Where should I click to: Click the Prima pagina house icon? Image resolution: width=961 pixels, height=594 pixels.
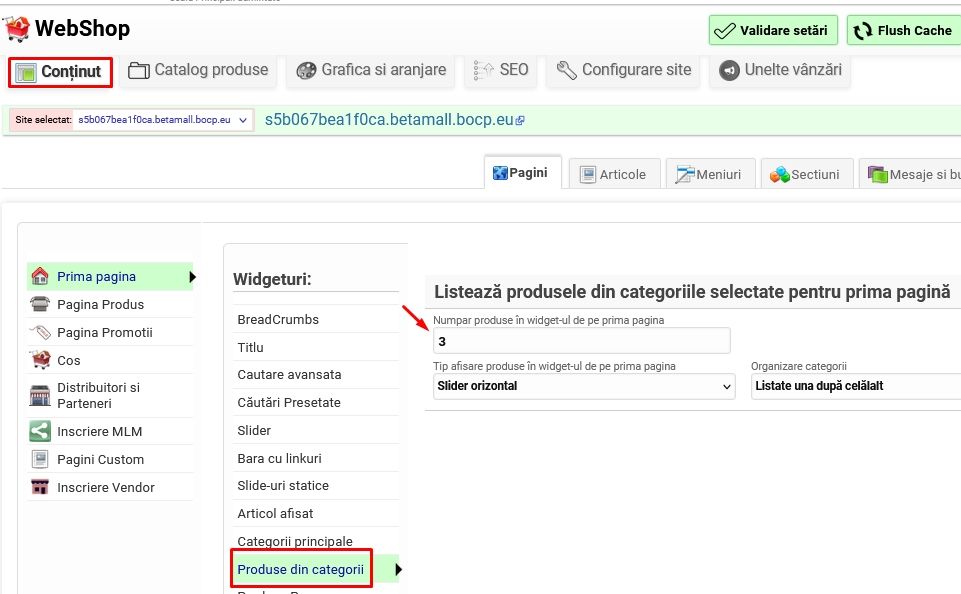click(40, 277)
